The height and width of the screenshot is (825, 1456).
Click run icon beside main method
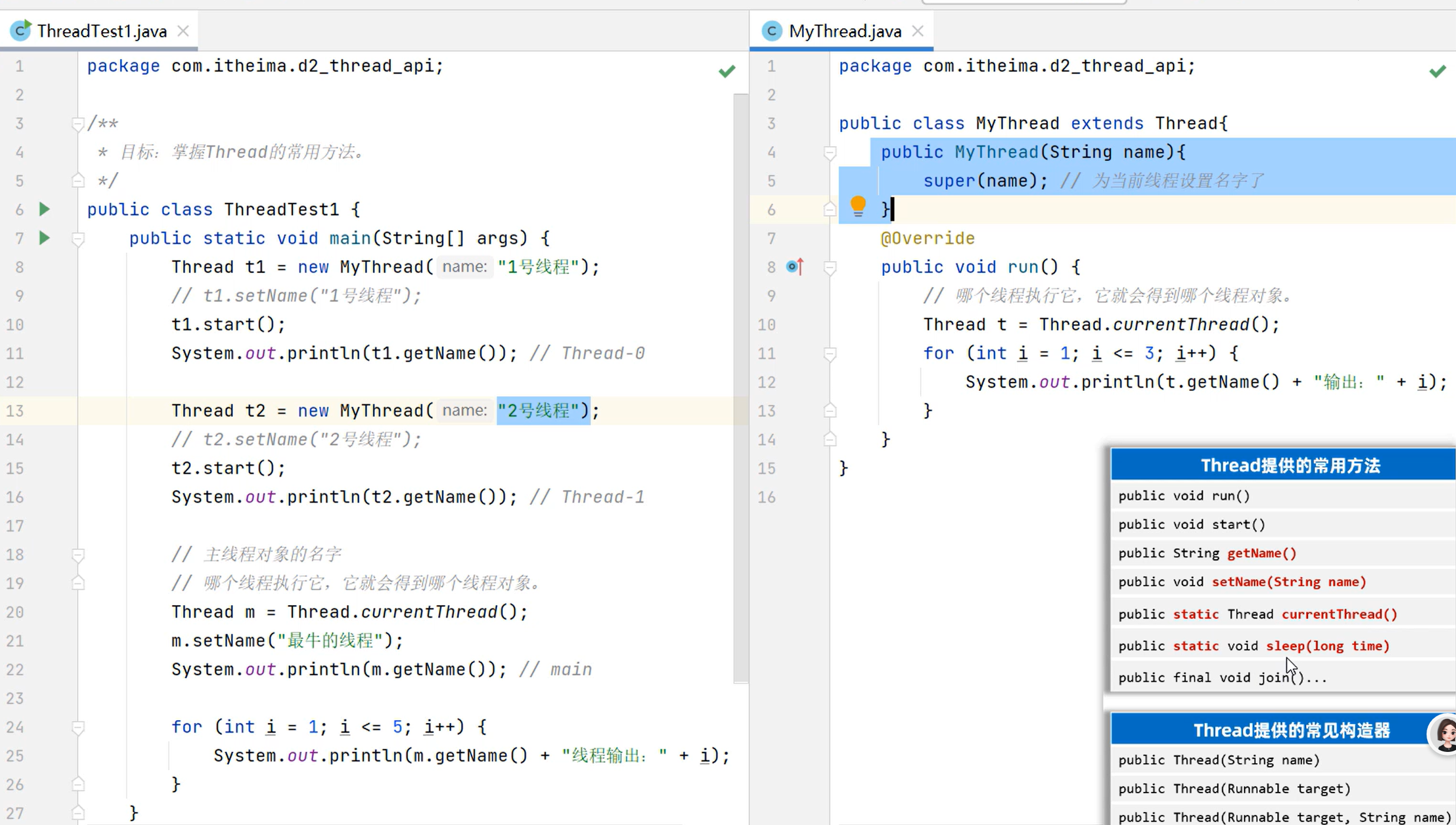click(44, 238)
